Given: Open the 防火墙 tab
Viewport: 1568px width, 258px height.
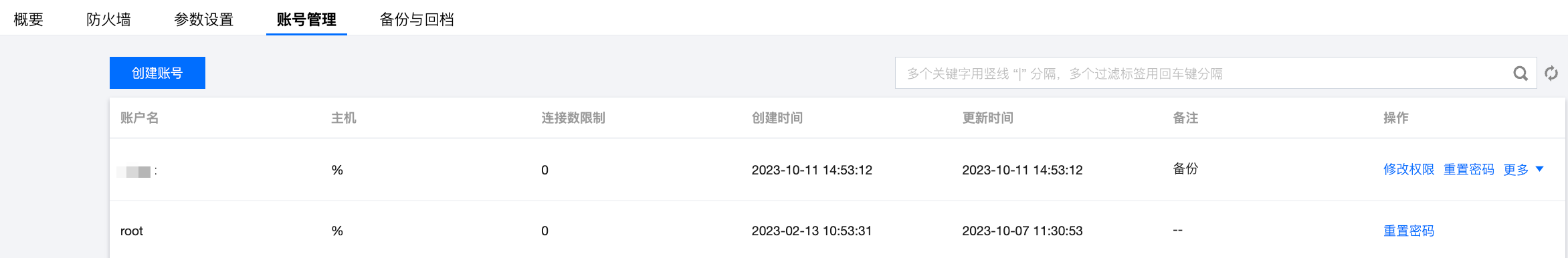Looking at the screenshot, I should pos(108,19).
